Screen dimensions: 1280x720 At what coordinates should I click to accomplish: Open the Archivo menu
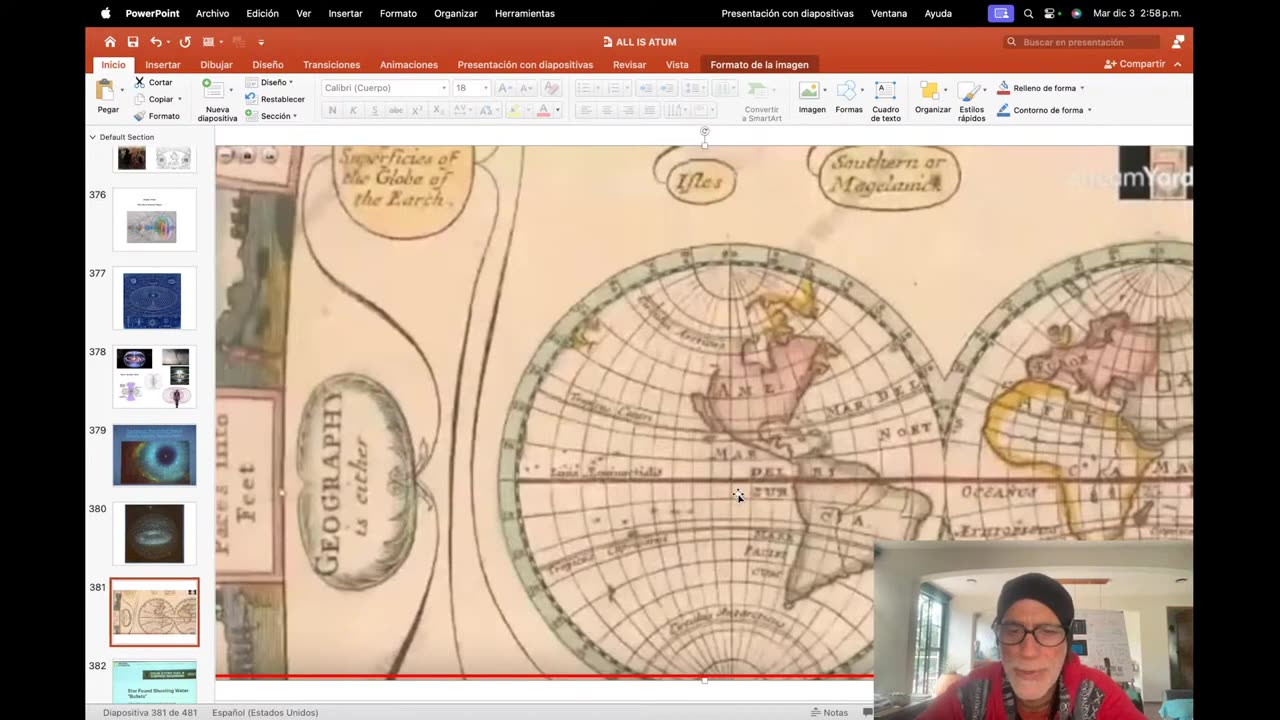click(212, 13)
